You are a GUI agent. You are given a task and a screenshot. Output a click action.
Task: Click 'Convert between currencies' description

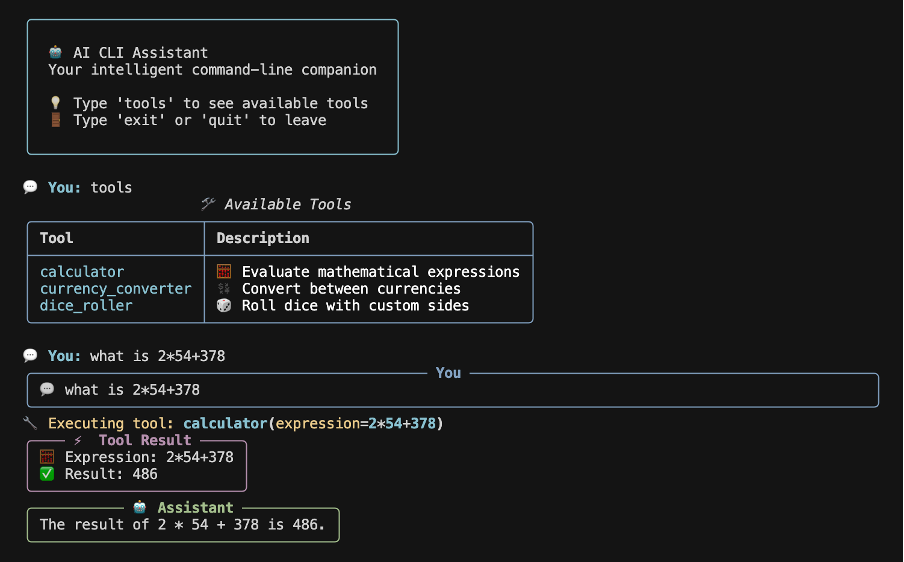pyautogui.click(x=351, y=288)
